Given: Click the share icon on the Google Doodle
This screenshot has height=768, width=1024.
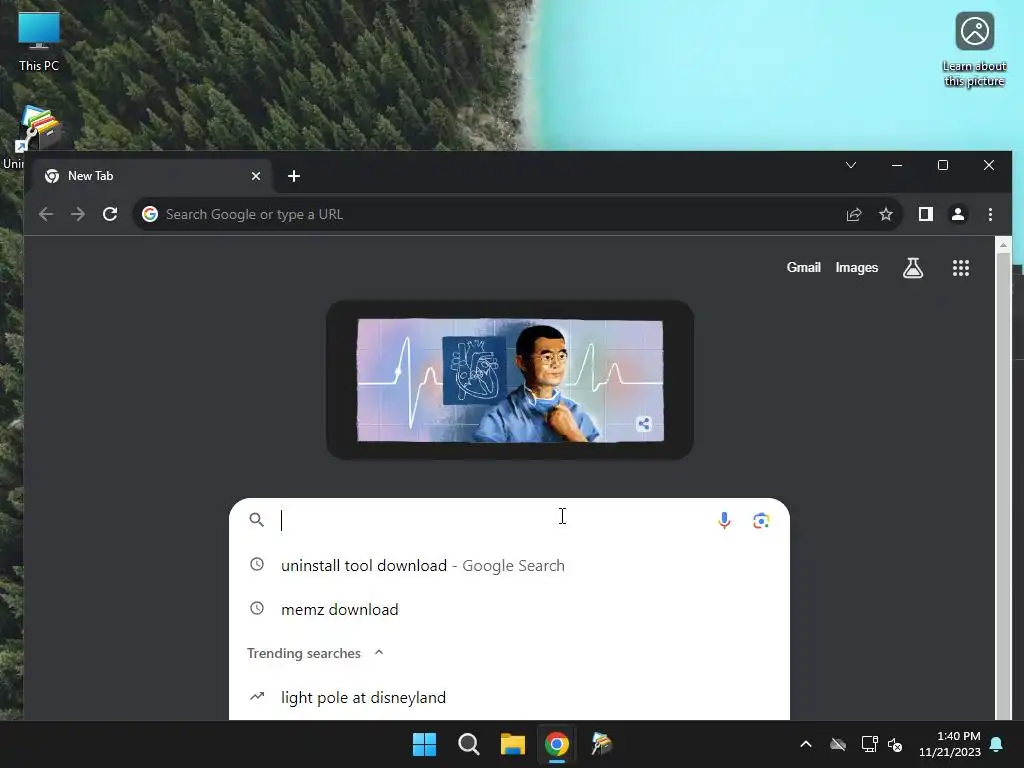Looking at the screenshot, I should [644, 424].
